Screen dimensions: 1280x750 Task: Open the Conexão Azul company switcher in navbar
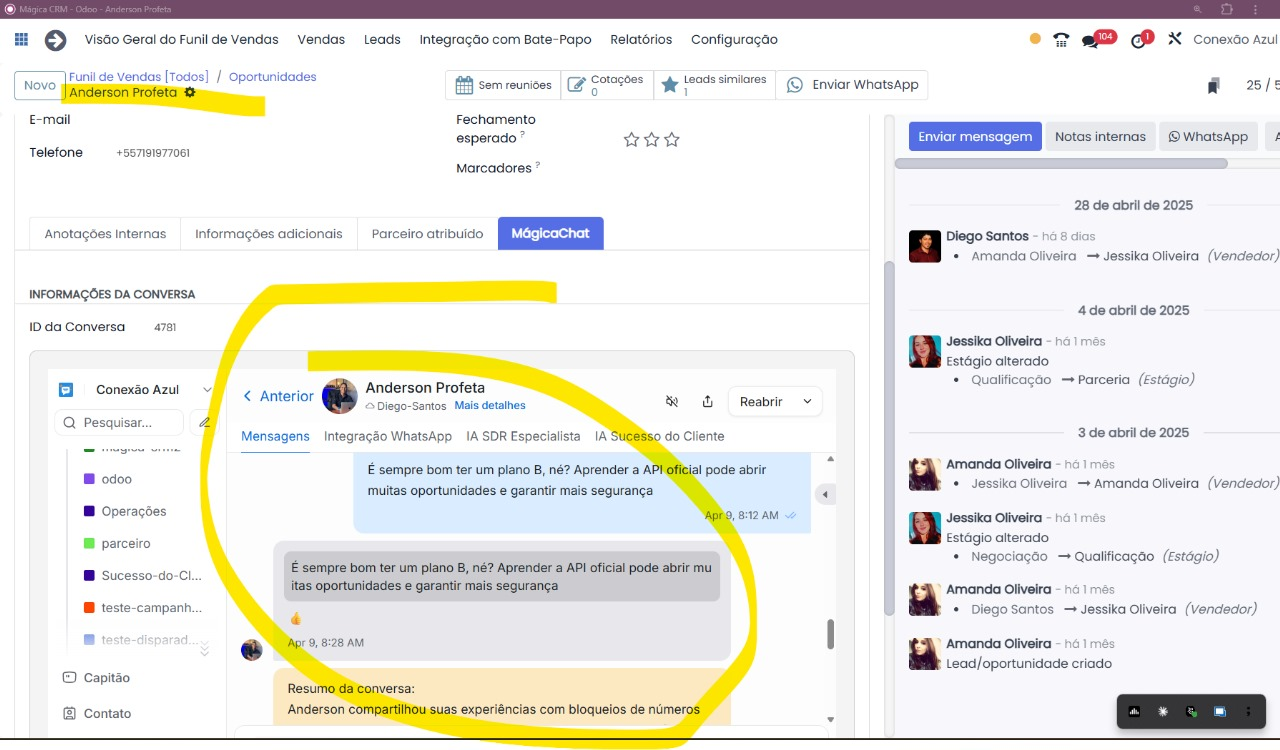click(x=1236, y=40)
